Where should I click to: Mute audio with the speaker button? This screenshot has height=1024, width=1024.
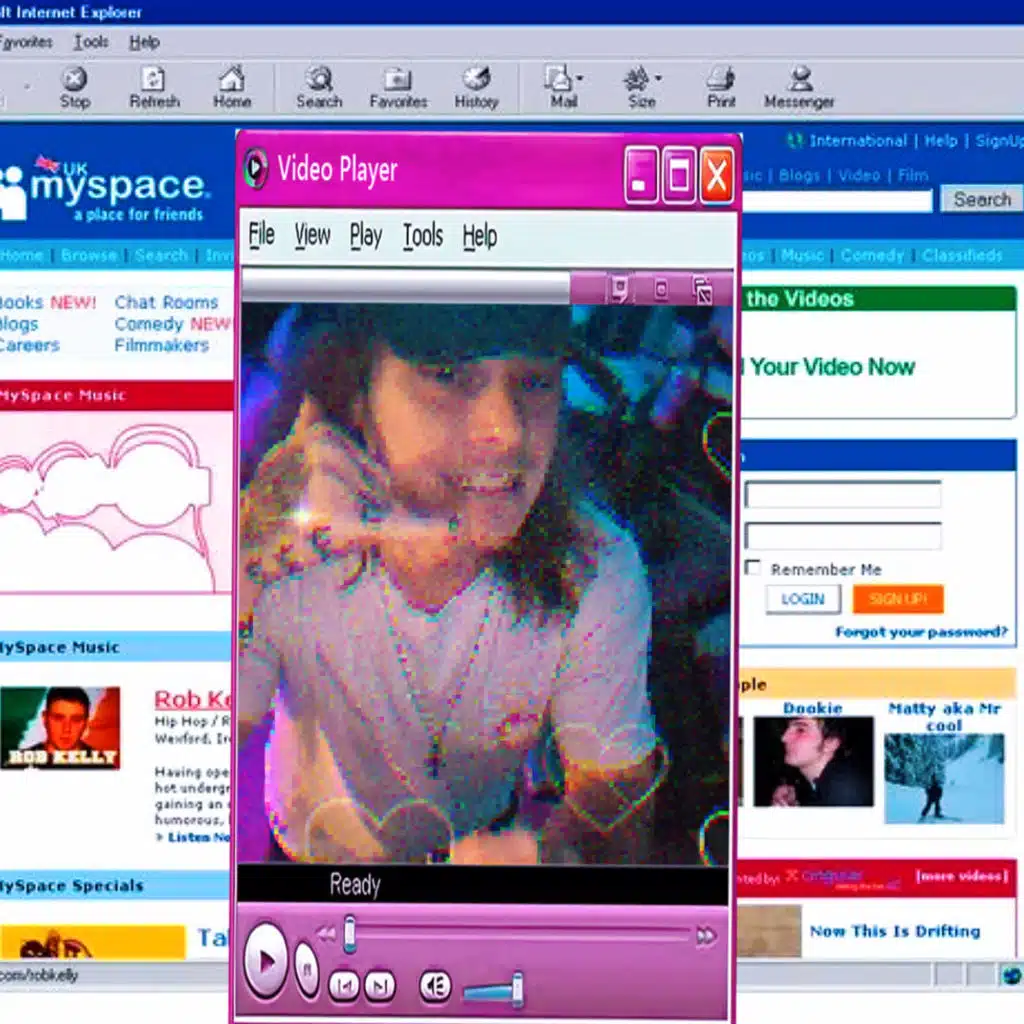click(x=435, y=985)
